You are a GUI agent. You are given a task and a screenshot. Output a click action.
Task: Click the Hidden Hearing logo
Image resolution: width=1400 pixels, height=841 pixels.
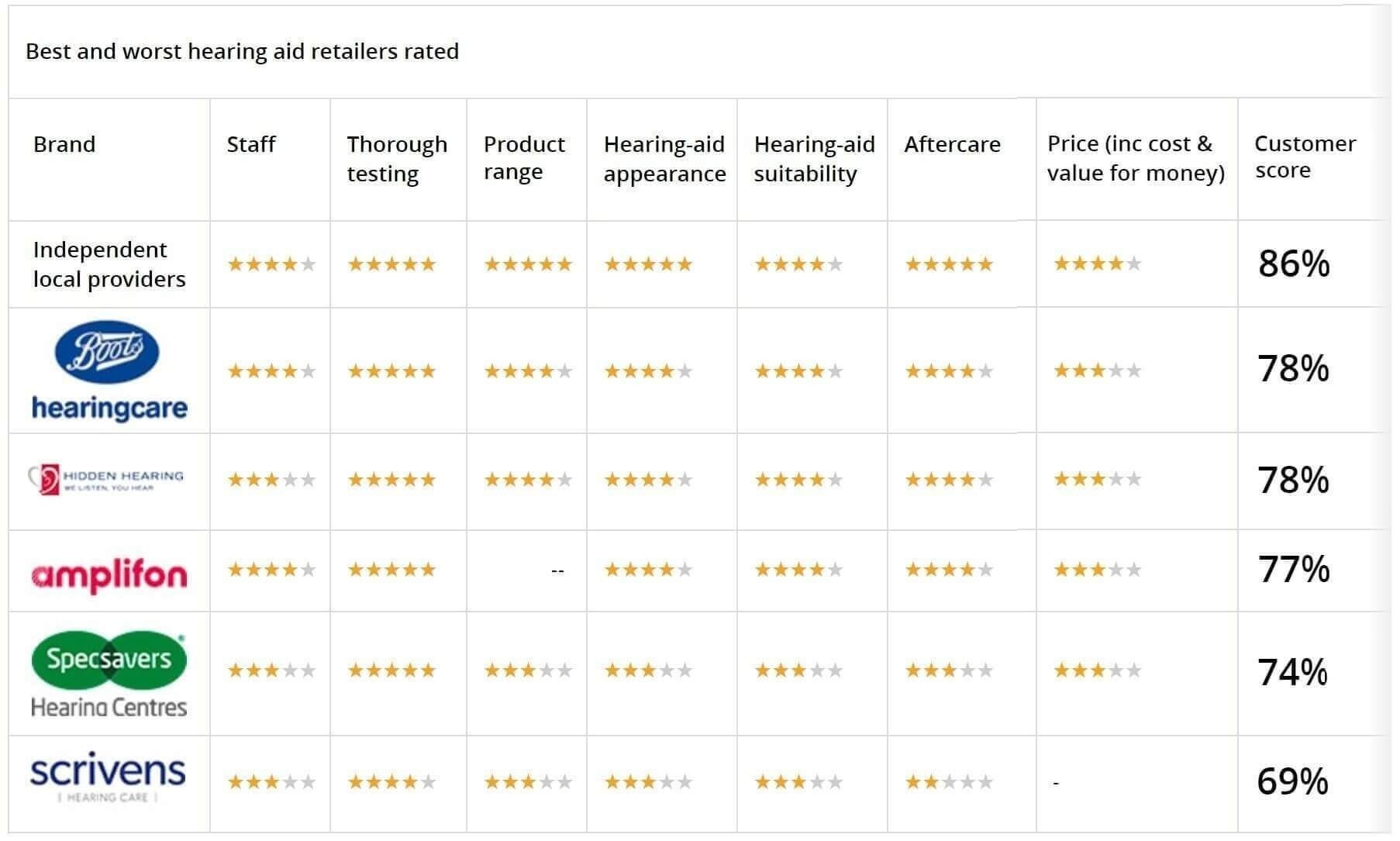click(x=107, y=480)
